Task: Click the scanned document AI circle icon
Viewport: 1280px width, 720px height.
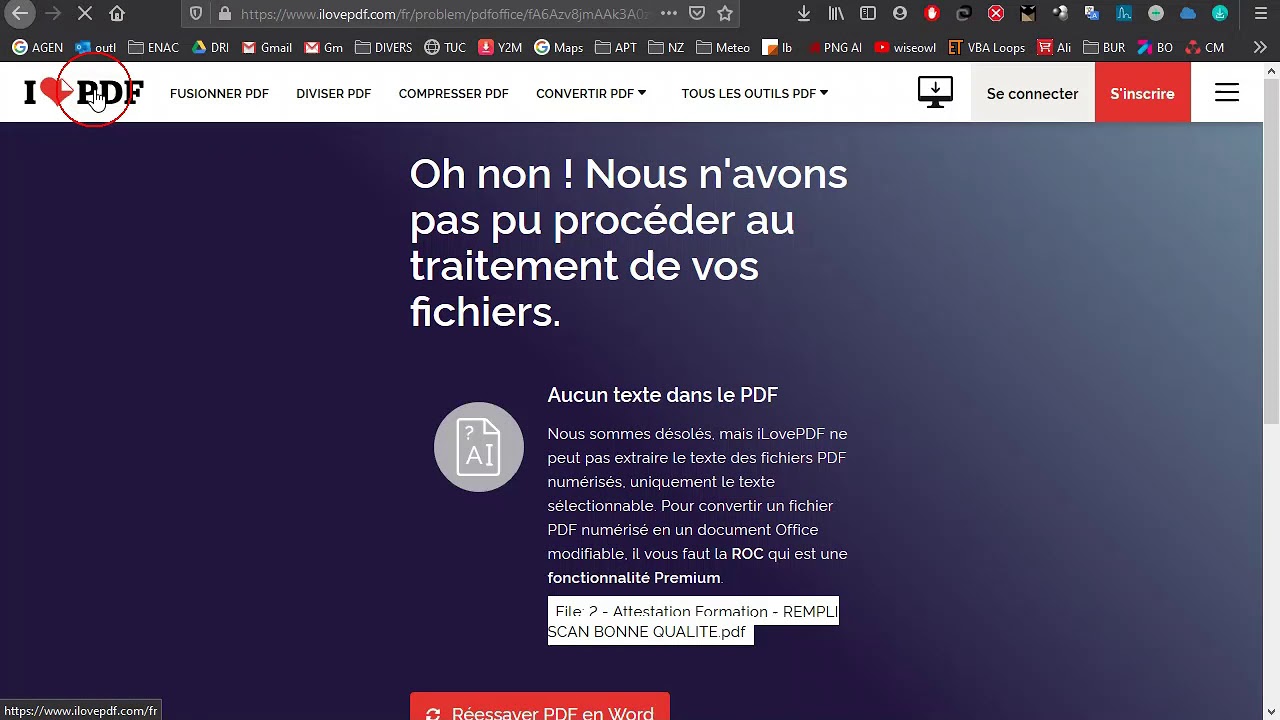Action: 478,447
